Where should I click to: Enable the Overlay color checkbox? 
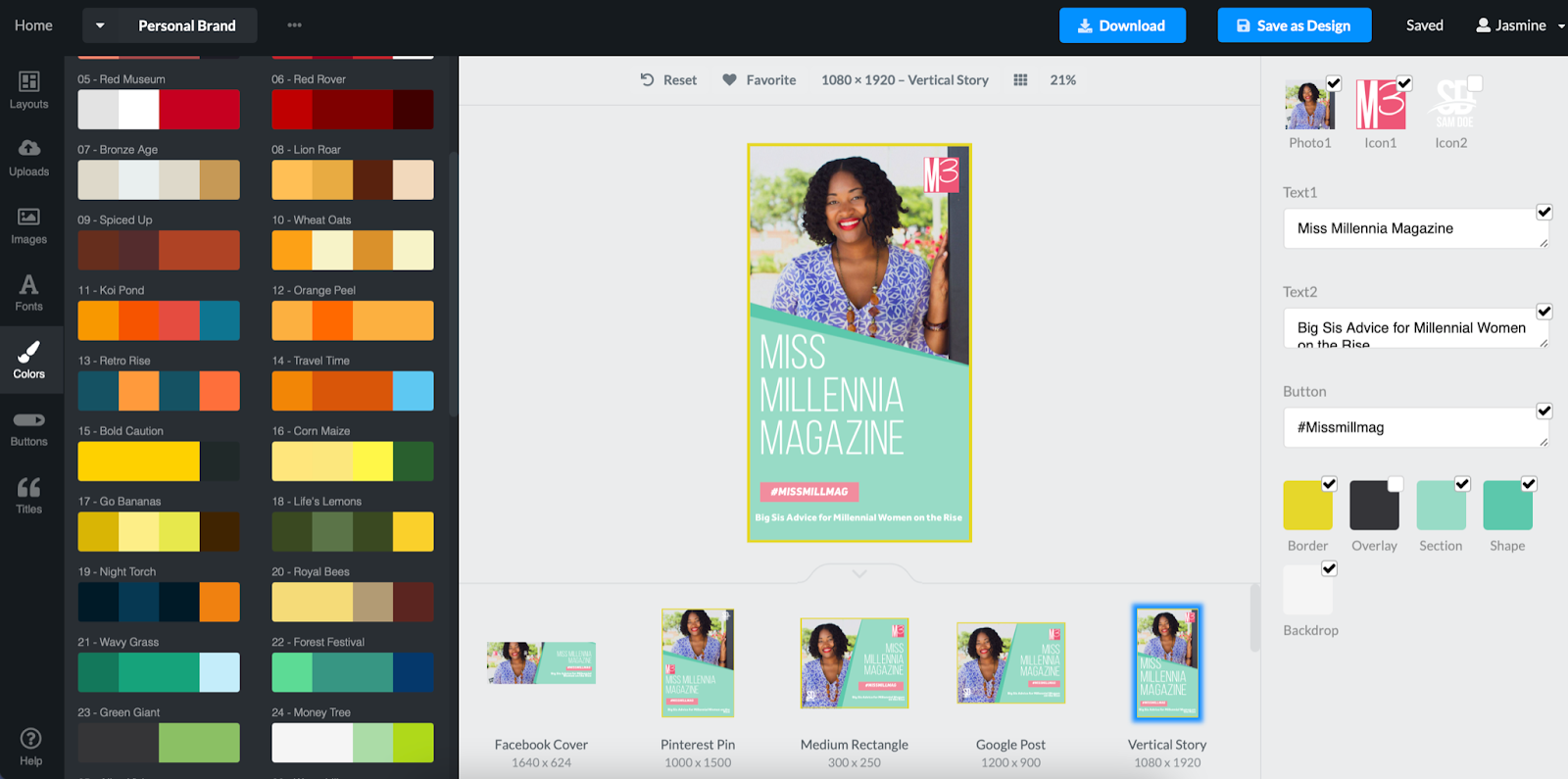click(1396, 483)
